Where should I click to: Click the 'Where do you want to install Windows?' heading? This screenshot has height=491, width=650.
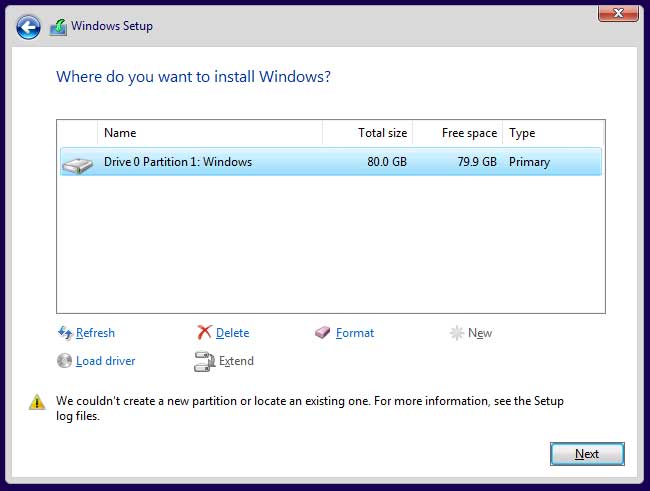(x=194, y=77)
